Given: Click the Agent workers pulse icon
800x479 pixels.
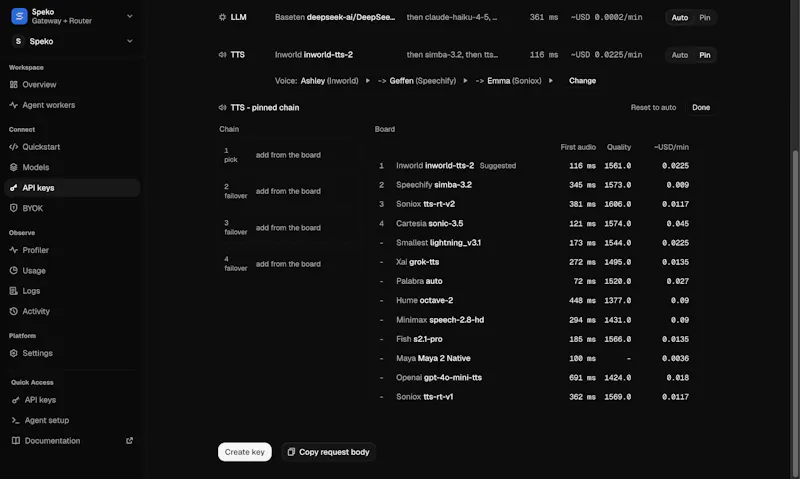Looking at the screenshot, I should pyautogui.click(x=14, y=105).
